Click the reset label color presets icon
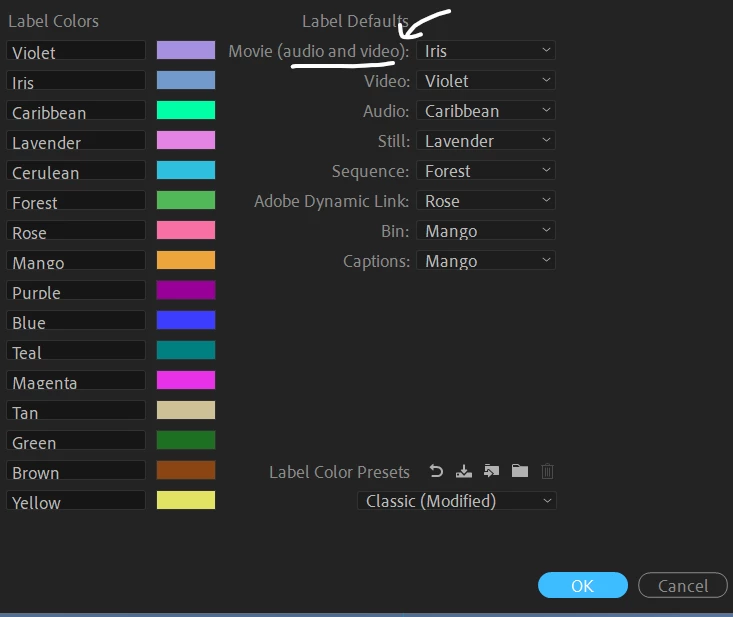 click(436, 471)
